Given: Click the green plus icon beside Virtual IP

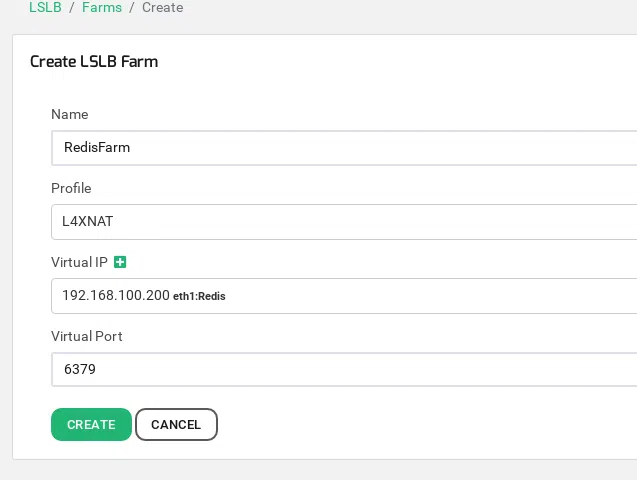Looking at the screenshot, I should pyautogui.click(x=120, y=262).
